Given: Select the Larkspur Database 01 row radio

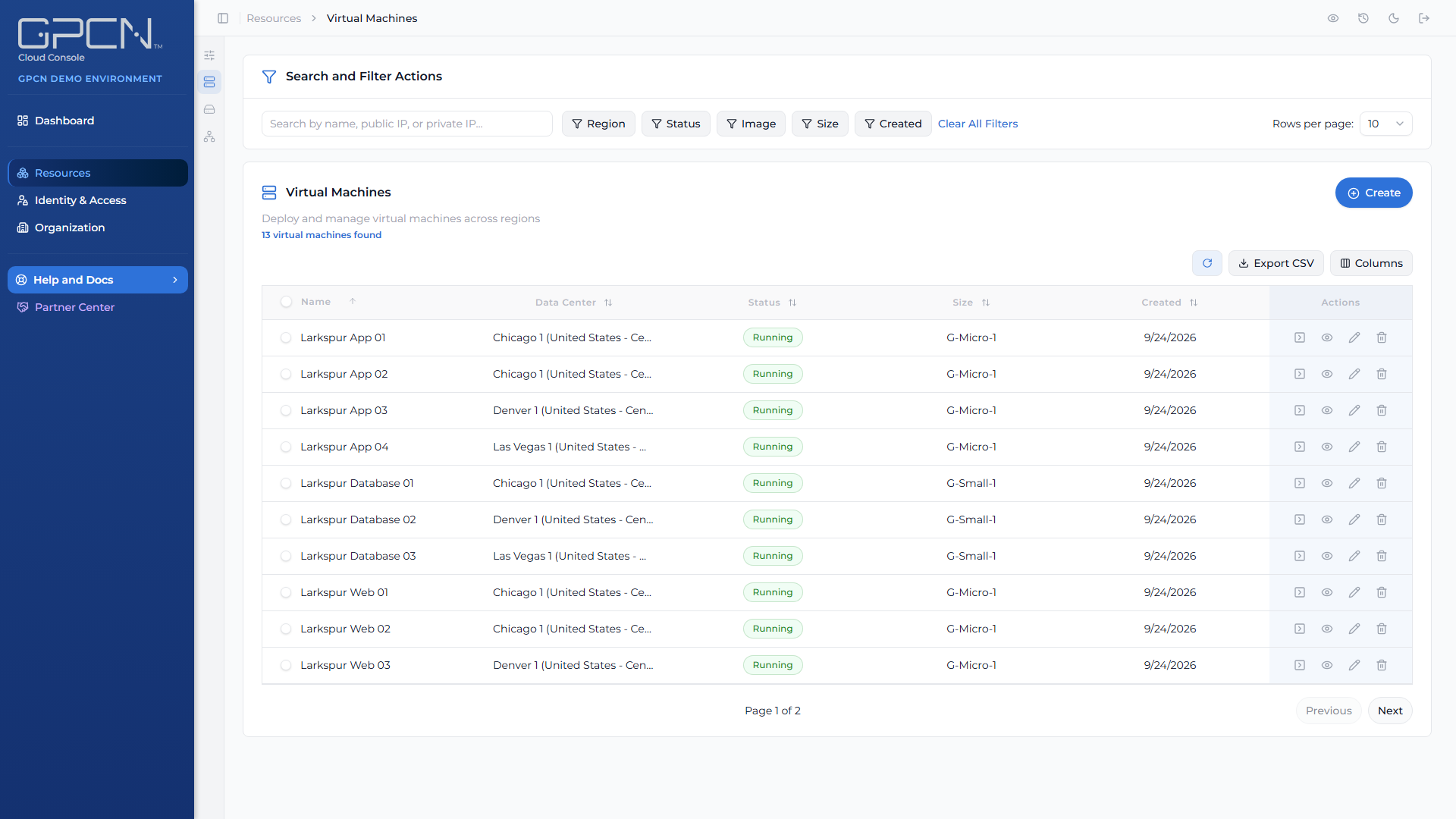Looking at the screenshot, I should tap(286, 484).
